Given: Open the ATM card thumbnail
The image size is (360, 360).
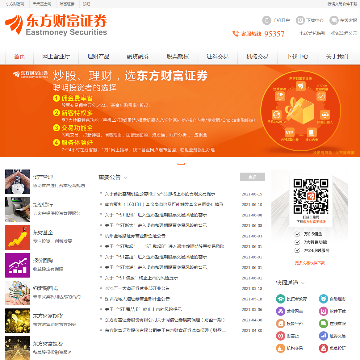Looking at the screenshot, I should click(17, 209).
